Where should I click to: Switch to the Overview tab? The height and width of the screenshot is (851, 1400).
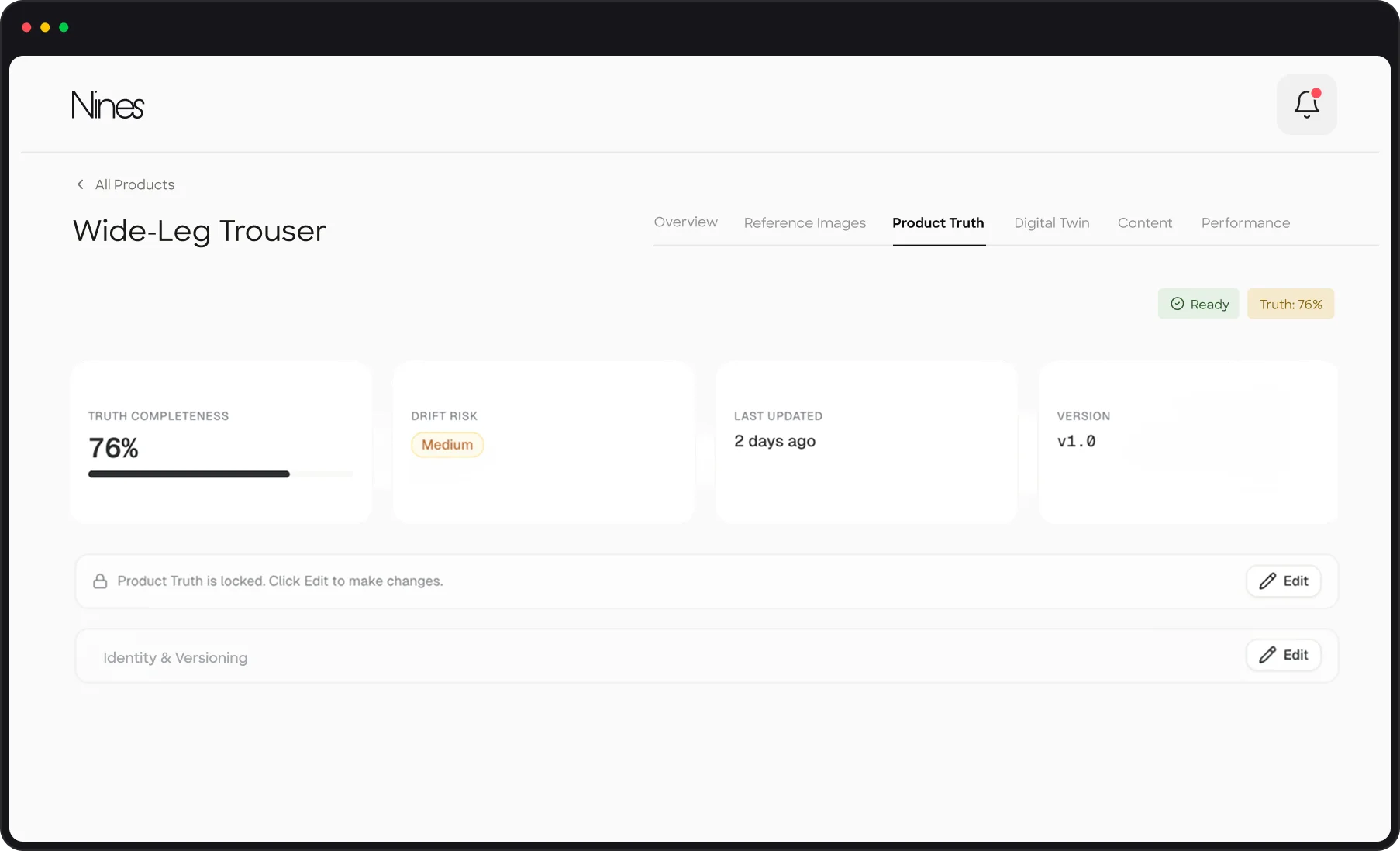[x=685, y=222]
